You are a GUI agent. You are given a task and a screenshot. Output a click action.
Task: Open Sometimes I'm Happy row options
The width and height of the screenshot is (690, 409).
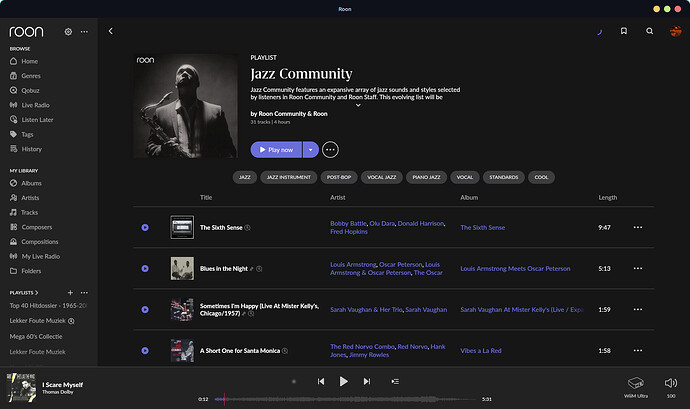638,310
